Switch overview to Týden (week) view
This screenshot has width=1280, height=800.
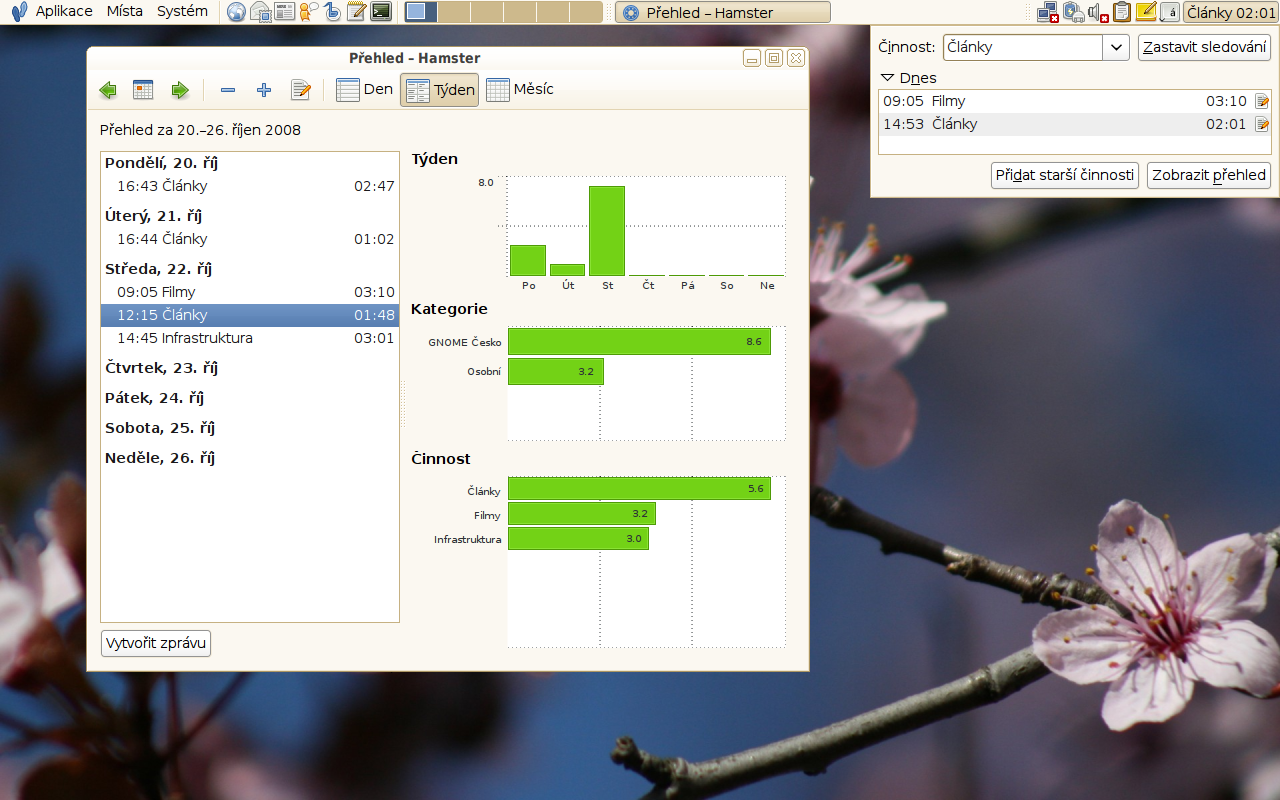tap(440, 90)
